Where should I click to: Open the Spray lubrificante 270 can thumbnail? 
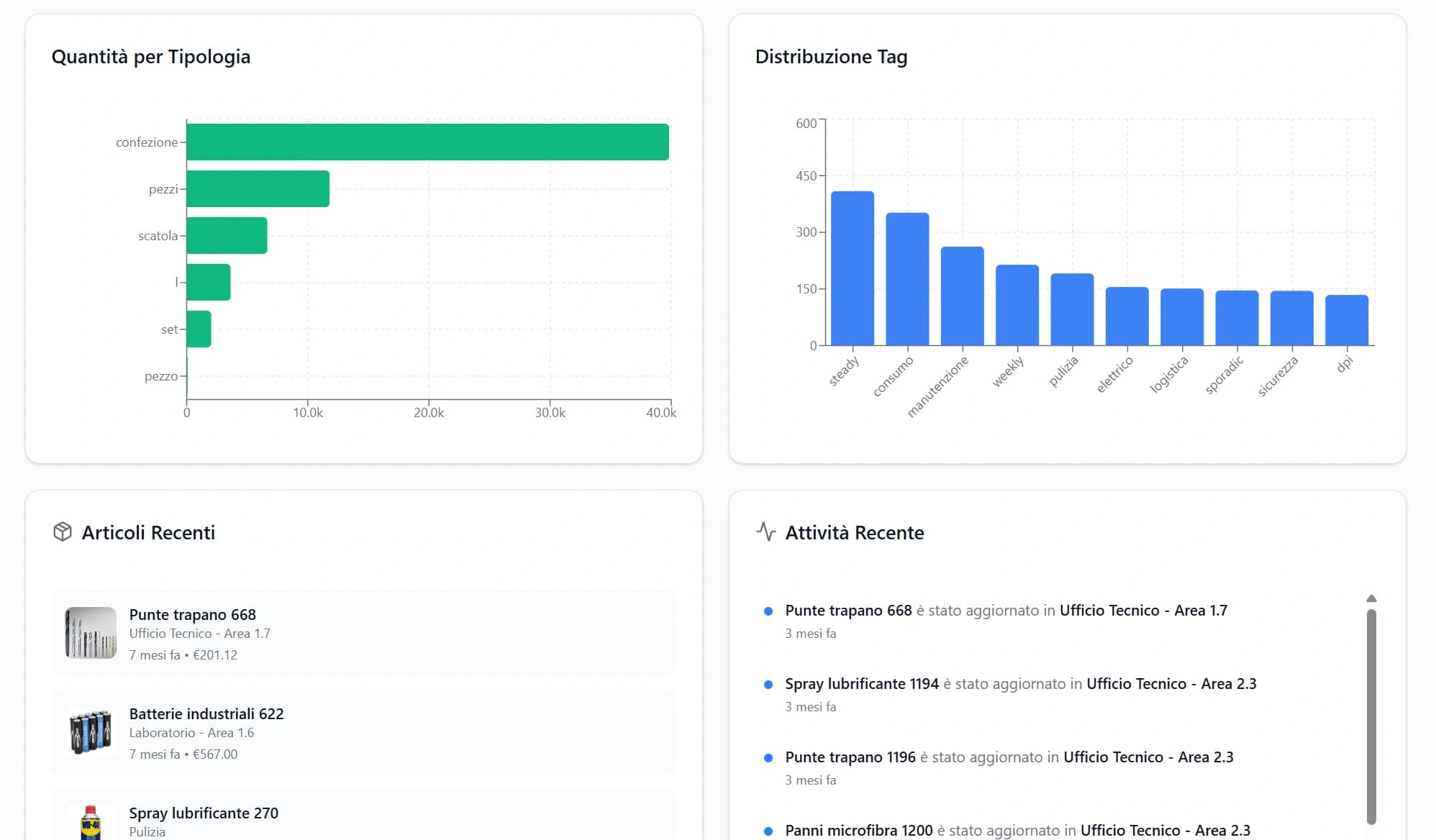pos(91,822)
